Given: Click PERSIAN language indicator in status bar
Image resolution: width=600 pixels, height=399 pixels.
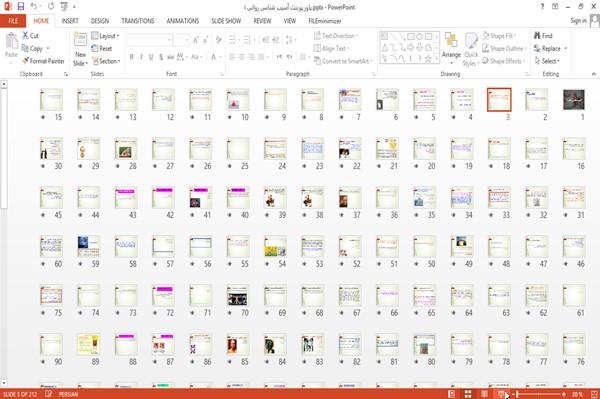Looking at the screenshot, I should click(68, 394).
